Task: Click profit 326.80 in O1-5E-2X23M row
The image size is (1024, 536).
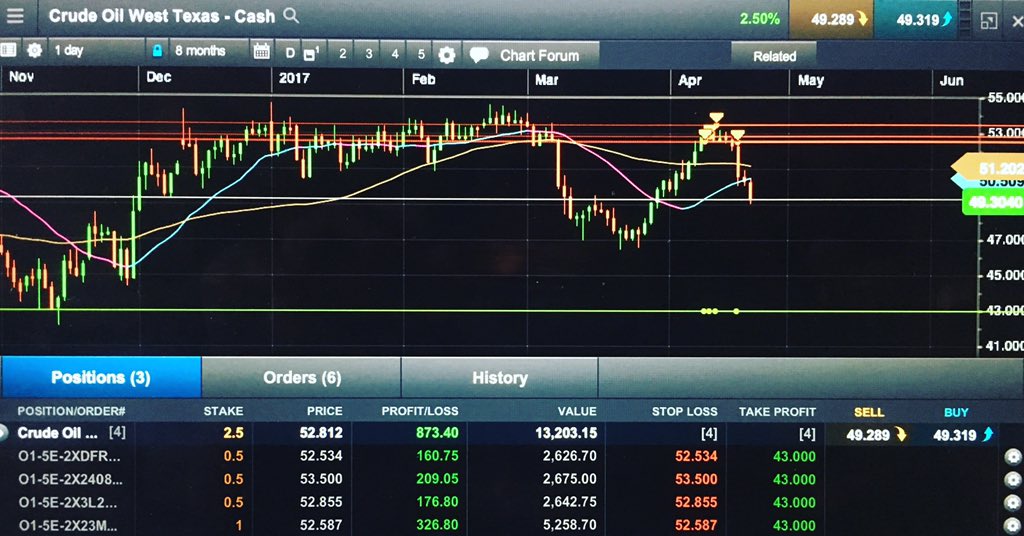Action: pos(437,525)
